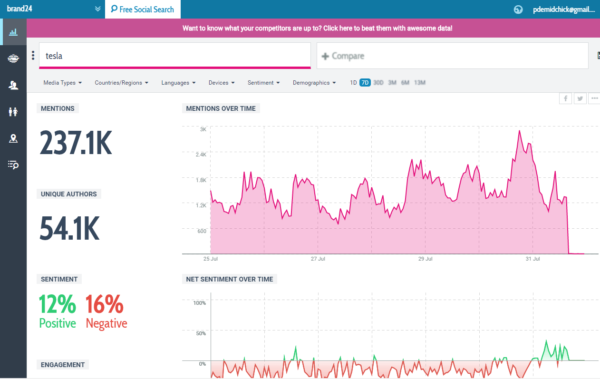This screenshot has width=600, height=379.
Task: Click the pink competitors promo banner
Action: point(313,28)
